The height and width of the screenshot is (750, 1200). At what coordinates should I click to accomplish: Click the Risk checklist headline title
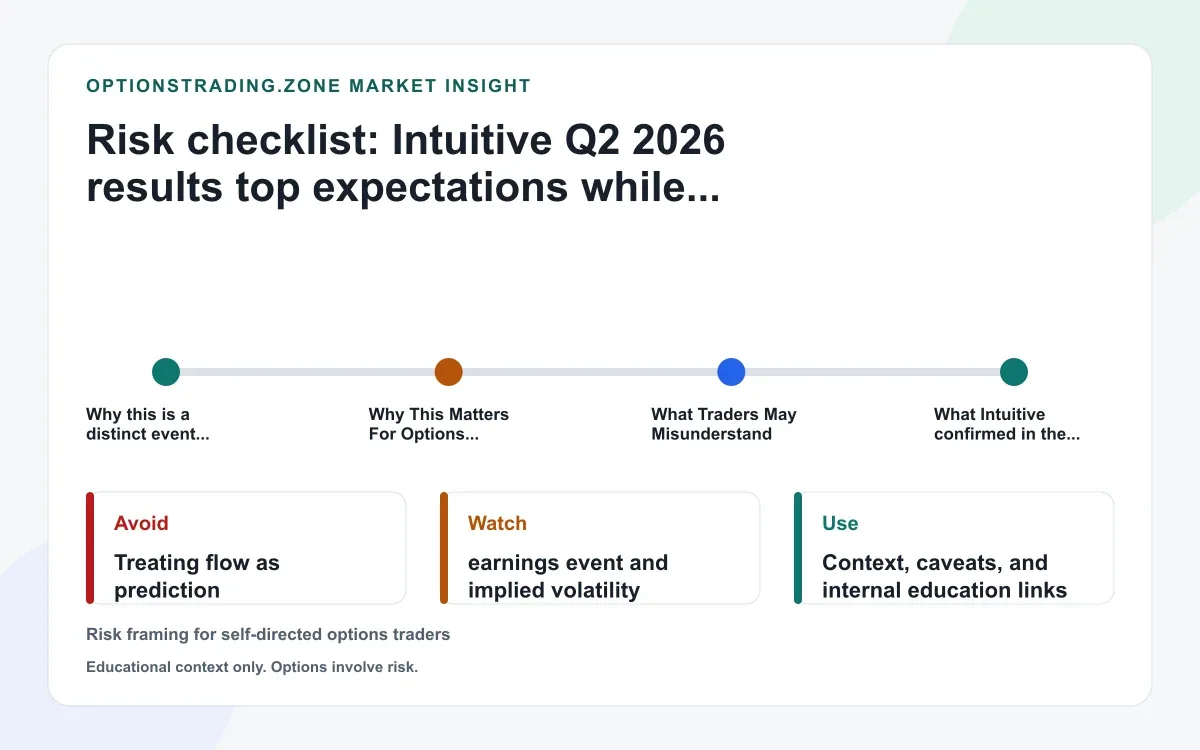405,164
